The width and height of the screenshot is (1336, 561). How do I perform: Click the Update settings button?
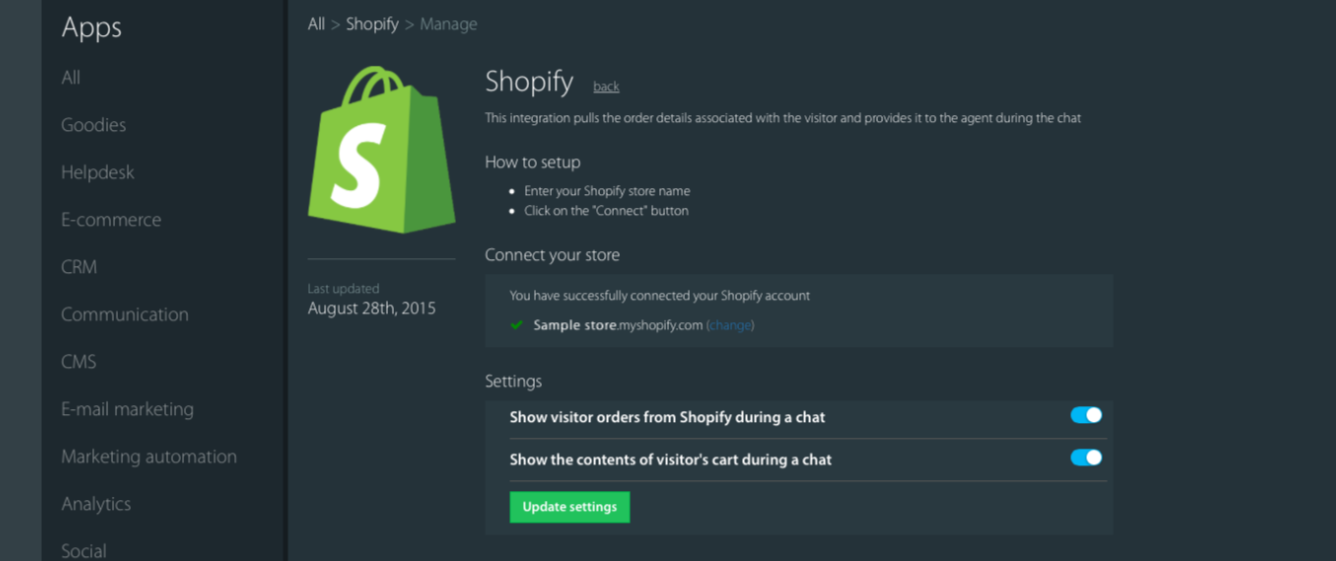click(x=570, y=507)
